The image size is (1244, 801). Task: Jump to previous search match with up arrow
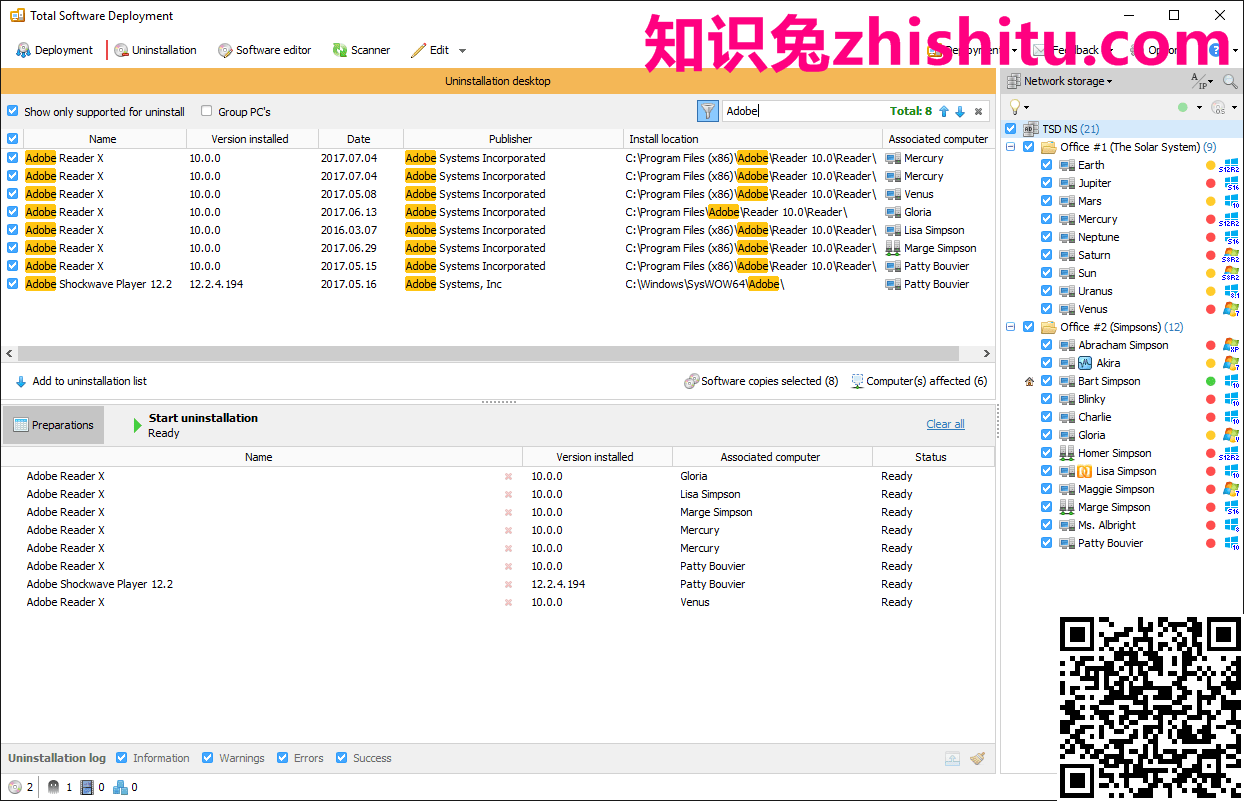[943, 112]
